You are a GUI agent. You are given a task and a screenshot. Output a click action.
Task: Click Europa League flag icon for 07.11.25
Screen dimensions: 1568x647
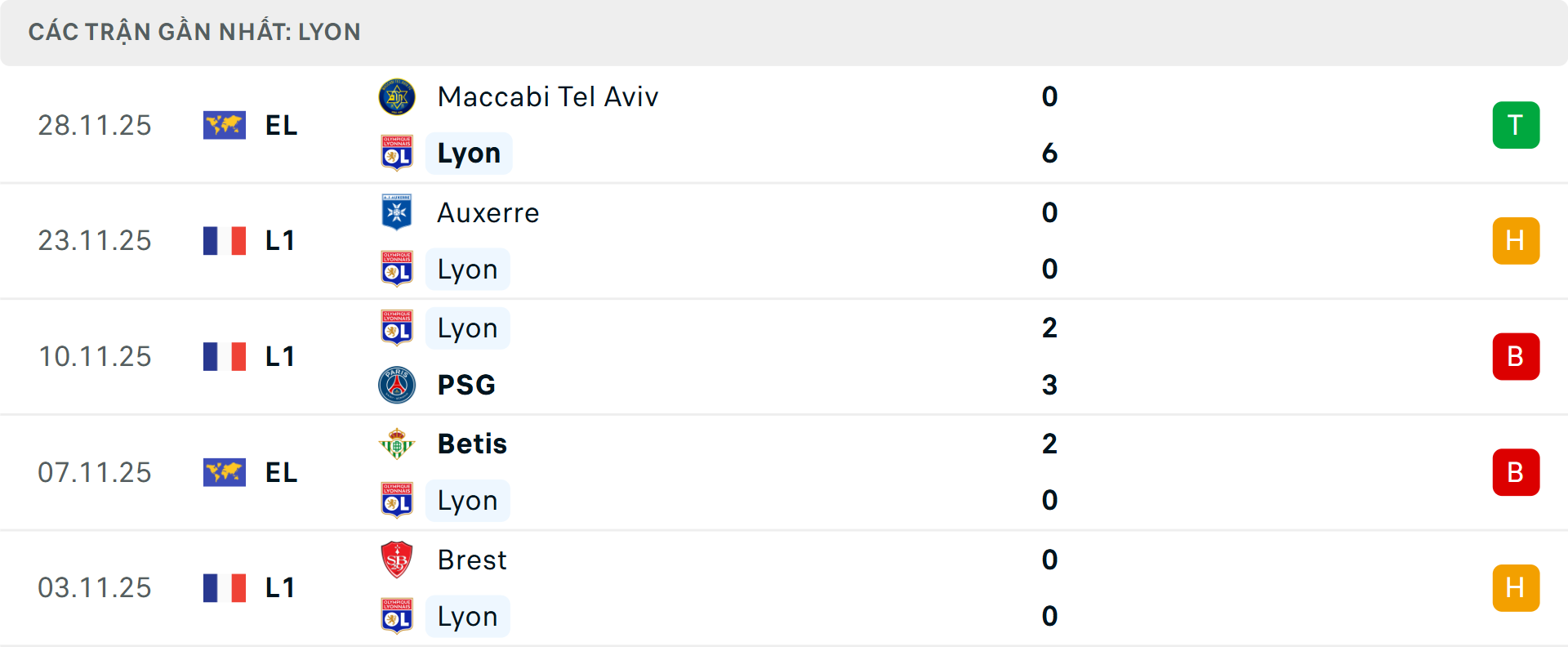225,472
